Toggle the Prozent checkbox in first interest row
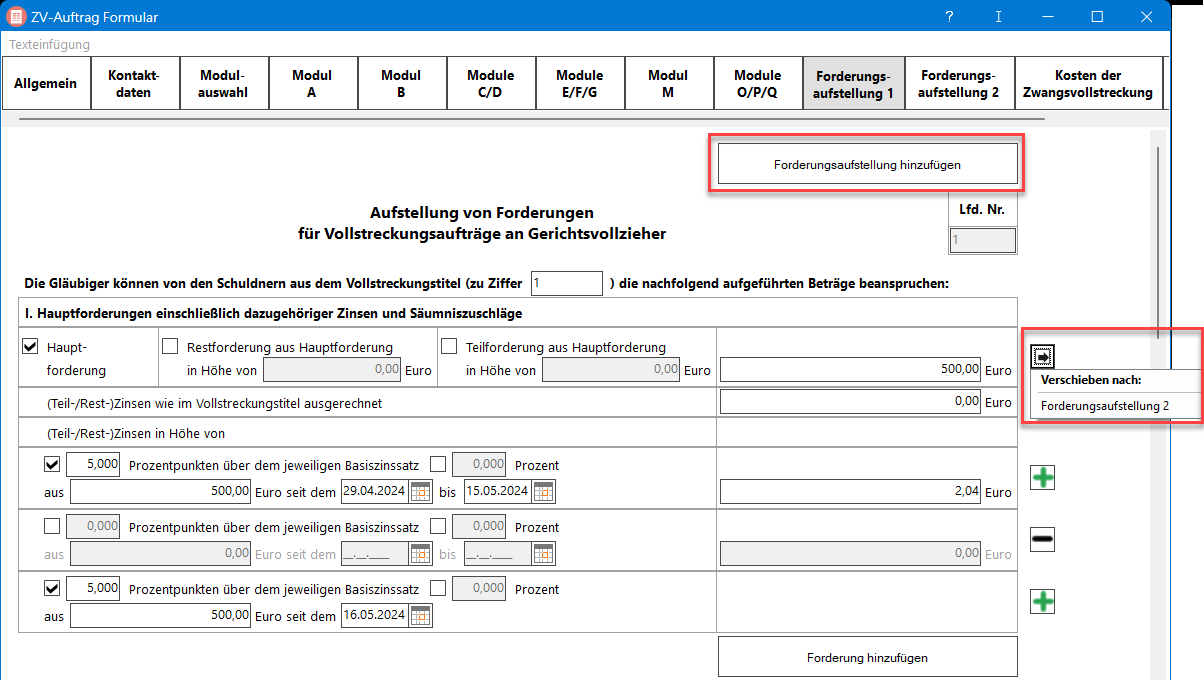Image resolution: width=1204 pixels, height=680 pixels. [x=438, y=464]
